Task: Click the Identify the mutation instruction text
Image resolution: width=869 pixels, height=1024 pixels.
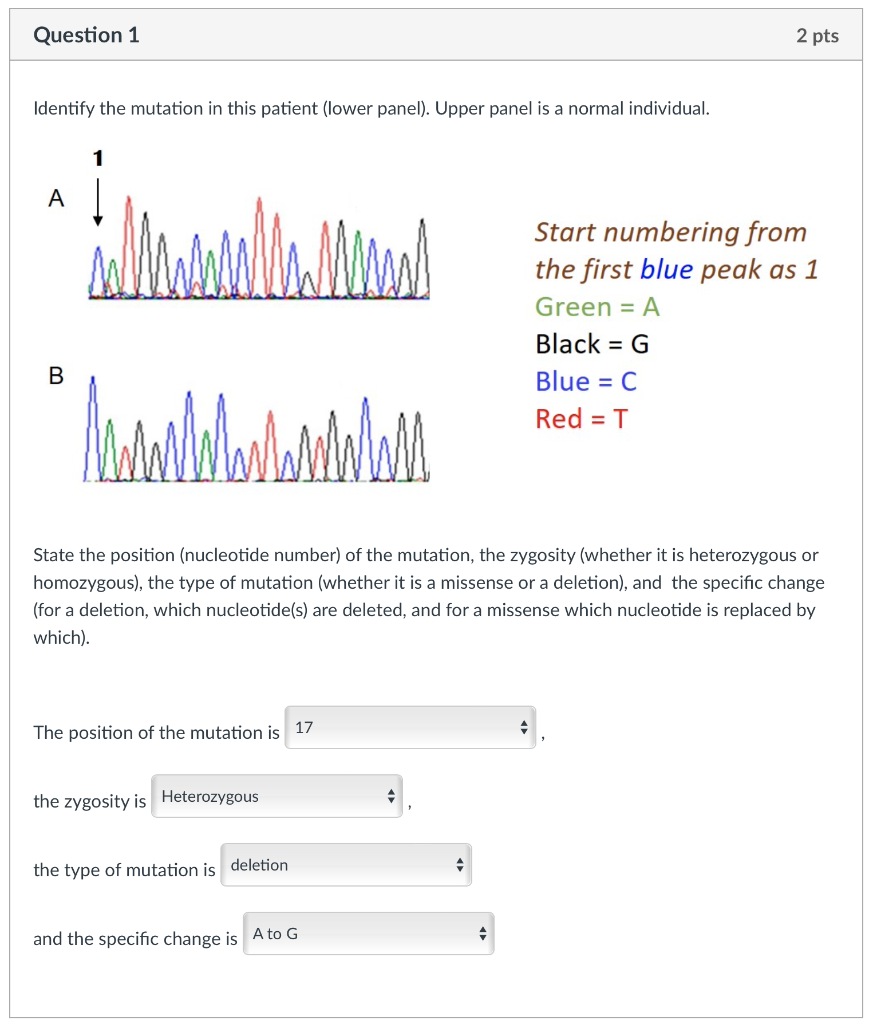Action: click(370, 108)
